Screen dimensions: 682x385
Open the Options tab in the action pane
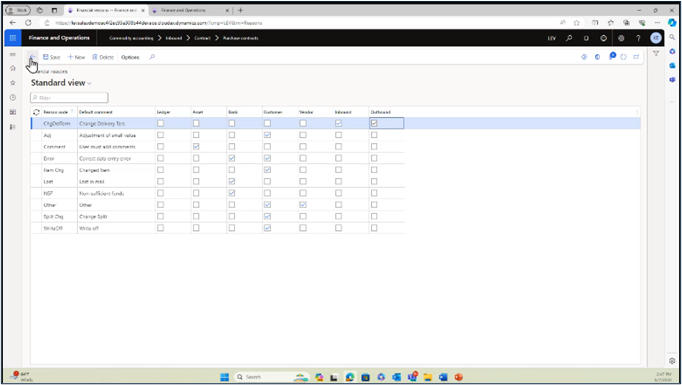pos(130,57)
